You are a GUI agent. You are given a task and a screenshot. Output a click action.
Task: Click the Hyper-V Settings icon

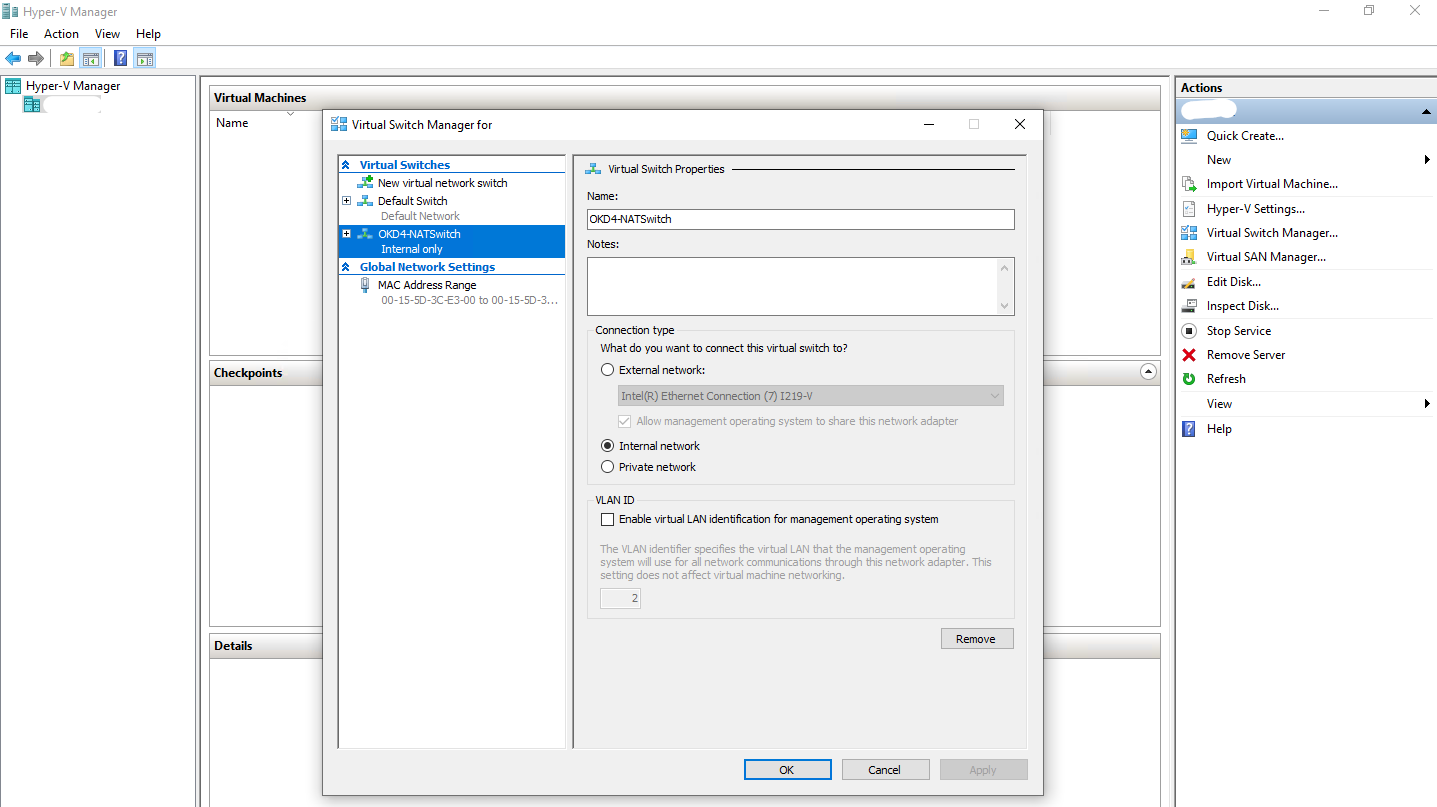1189,209
